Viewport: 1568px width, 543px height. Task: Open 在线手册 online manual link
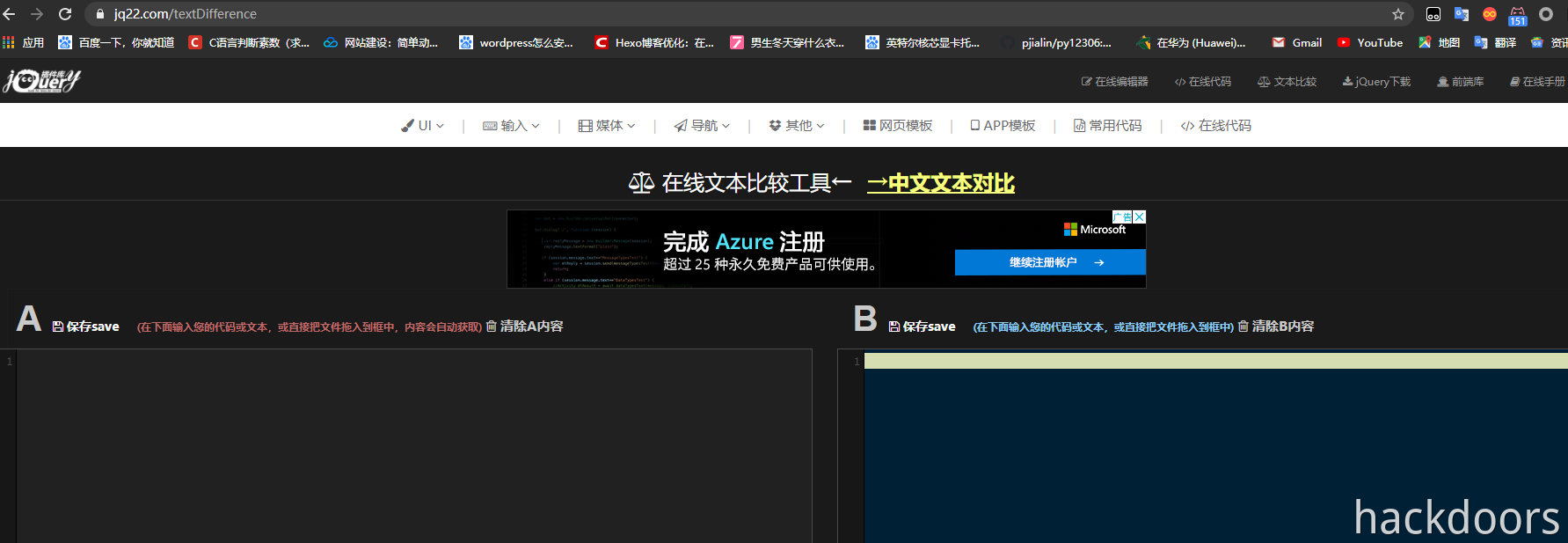coord(1537,81)
